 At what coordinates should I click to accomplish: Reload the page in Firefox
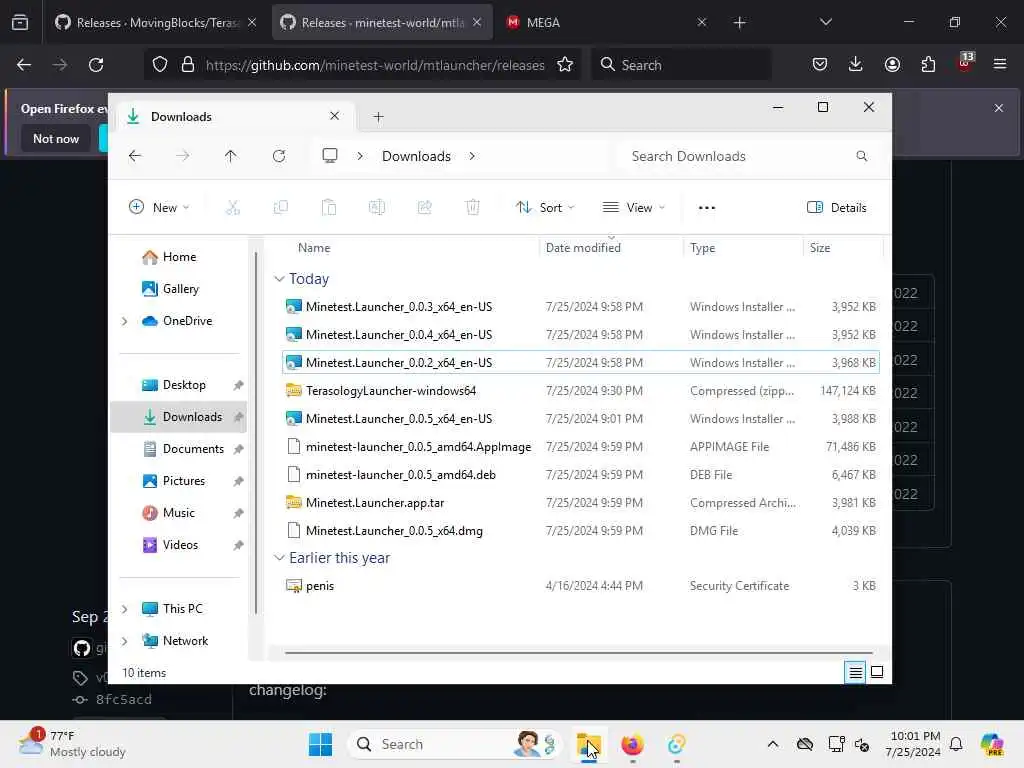(x=96, y=65)
